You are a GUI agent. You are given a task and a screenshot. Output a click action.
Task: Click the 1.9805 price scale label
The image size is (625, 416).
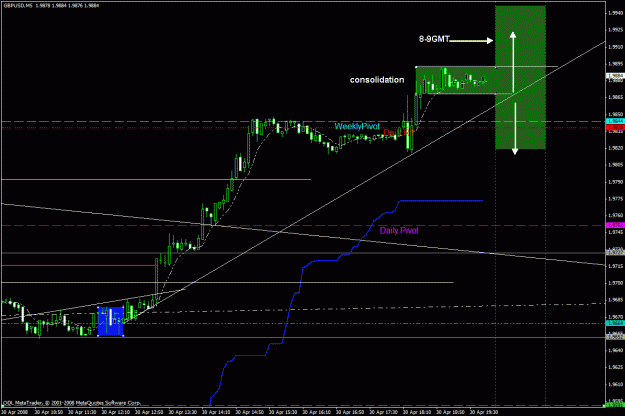click(x=615, y=165)
